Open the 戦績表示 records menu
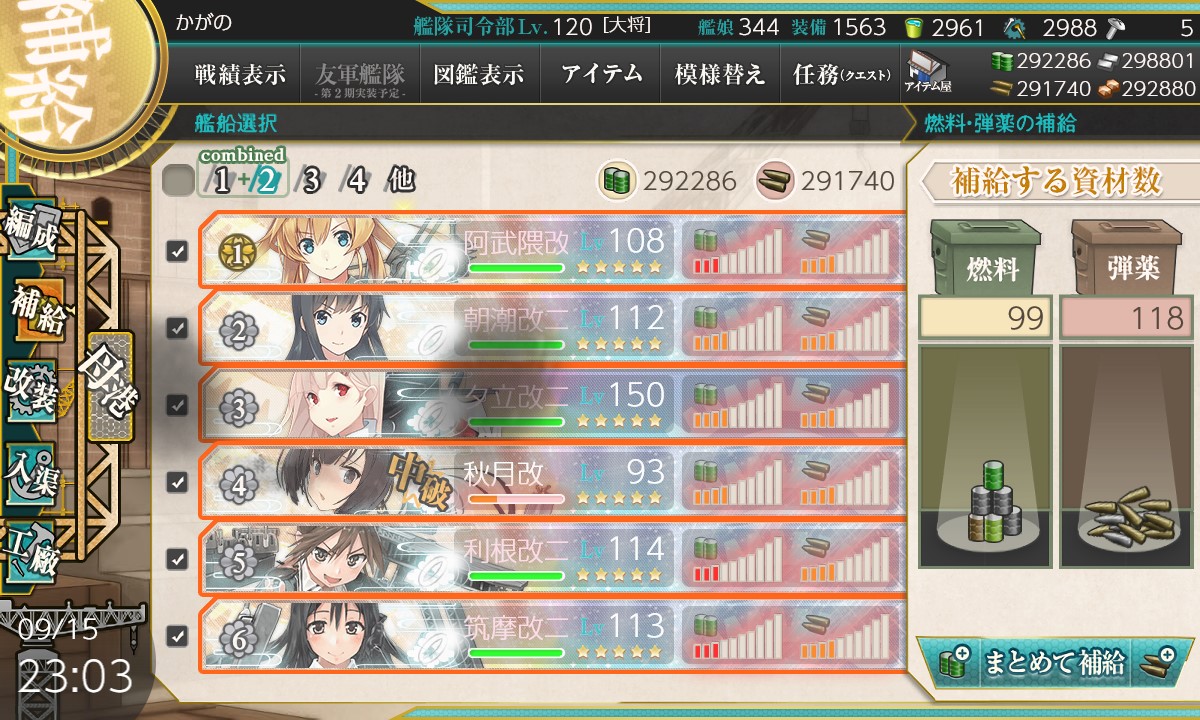This screenshot has height=720, width=1200. [x=240, y=74]
